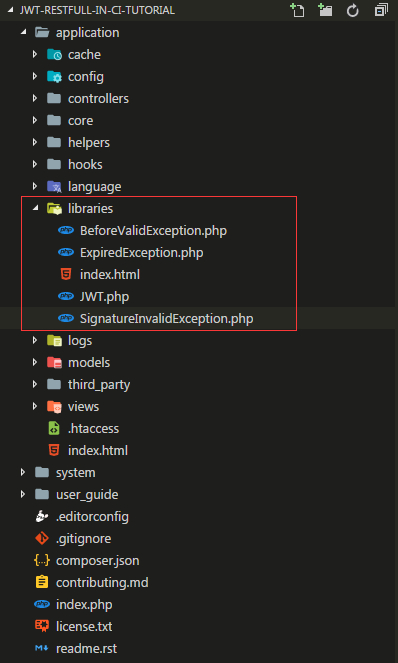Expand the core folder arrow

(35, 121)
